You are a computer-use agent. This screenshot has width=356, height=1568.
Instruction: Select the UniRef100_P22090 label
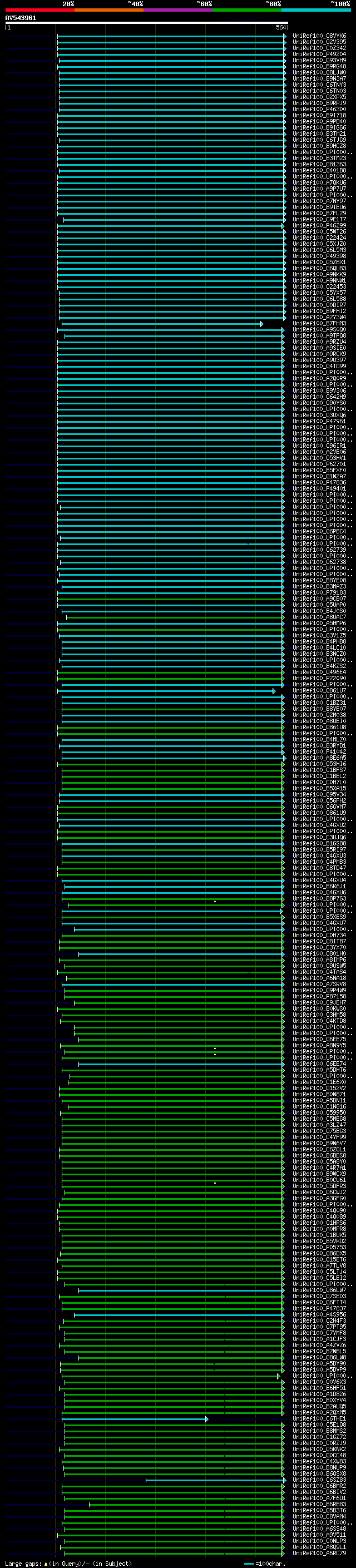(x=319, y=678)
